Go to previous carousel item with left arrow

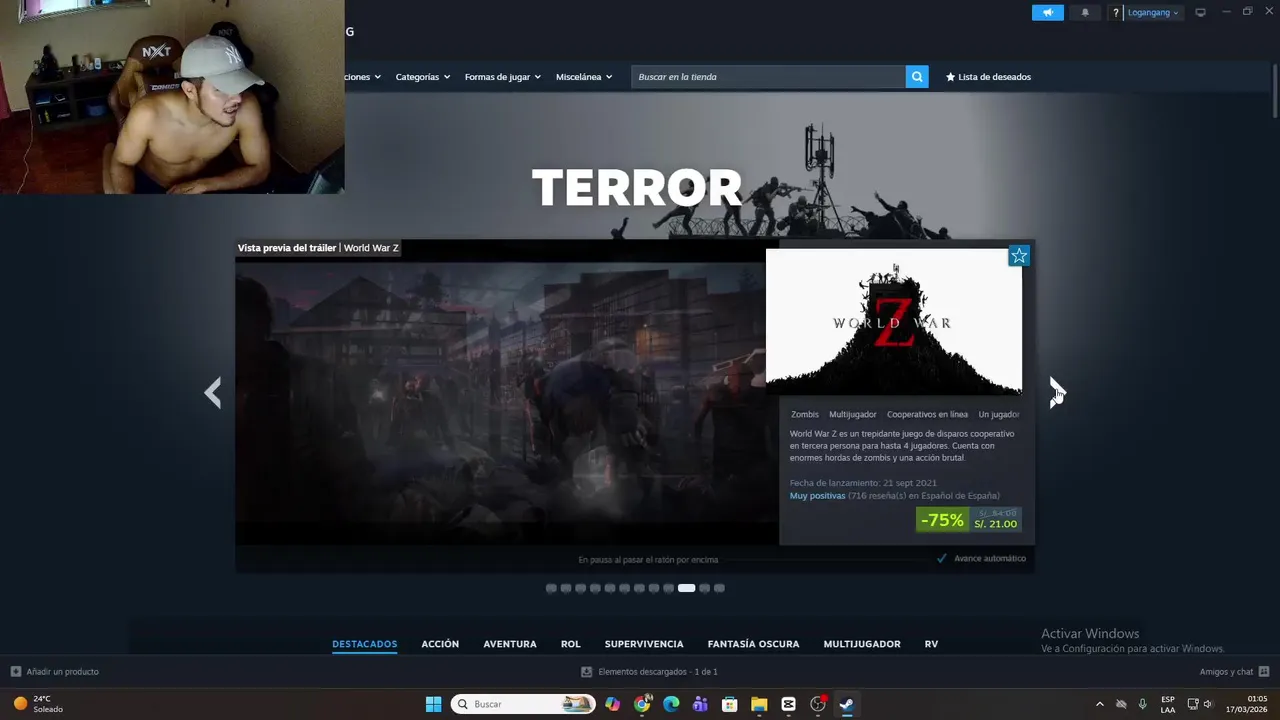pyautogui.click(x=212, y=392)
